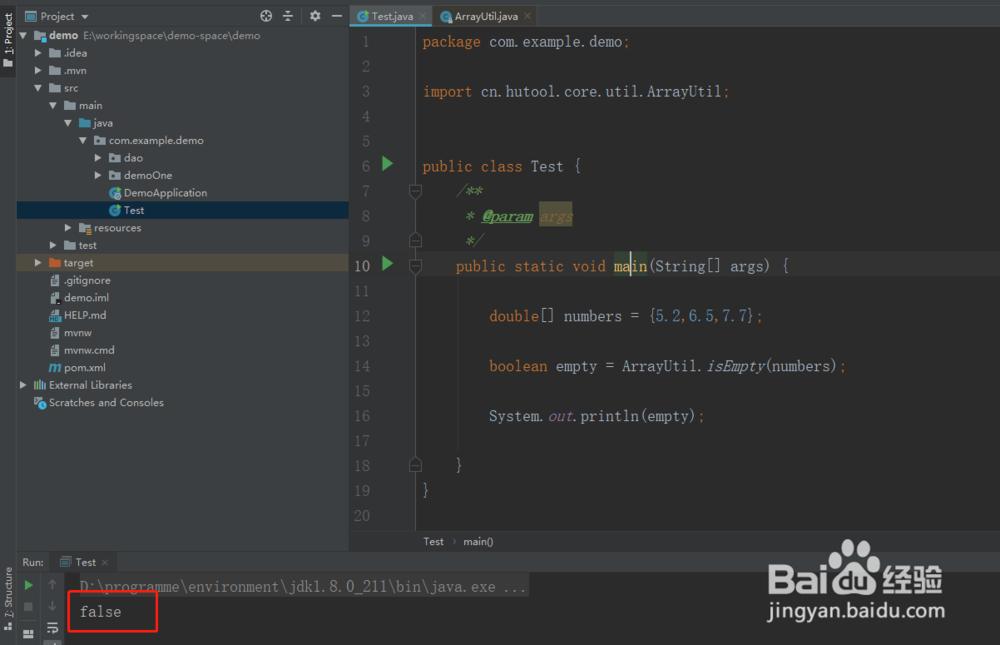Click the locate/scroll-from-source target icon
1000x645 pixels.
point(266,16)
